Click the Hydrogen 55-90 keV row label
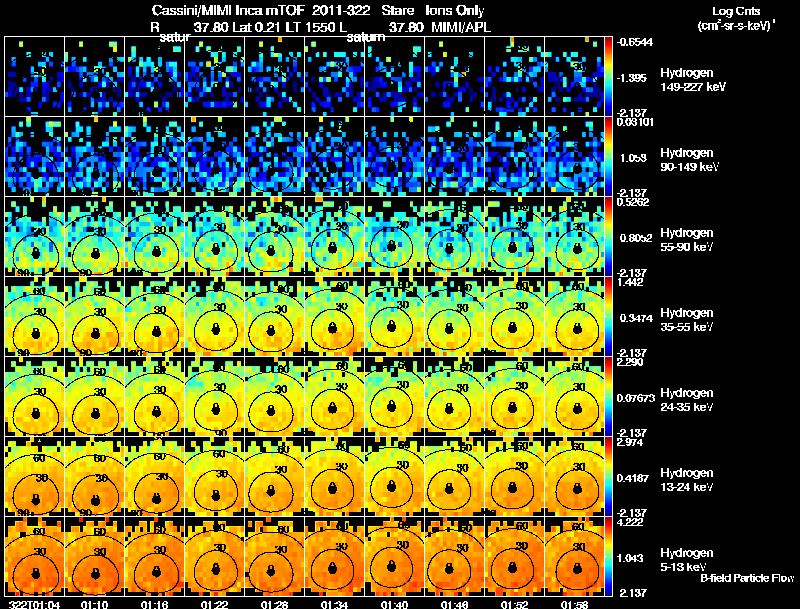This screenshot has width=800, height=609. (x=687, y=240)
